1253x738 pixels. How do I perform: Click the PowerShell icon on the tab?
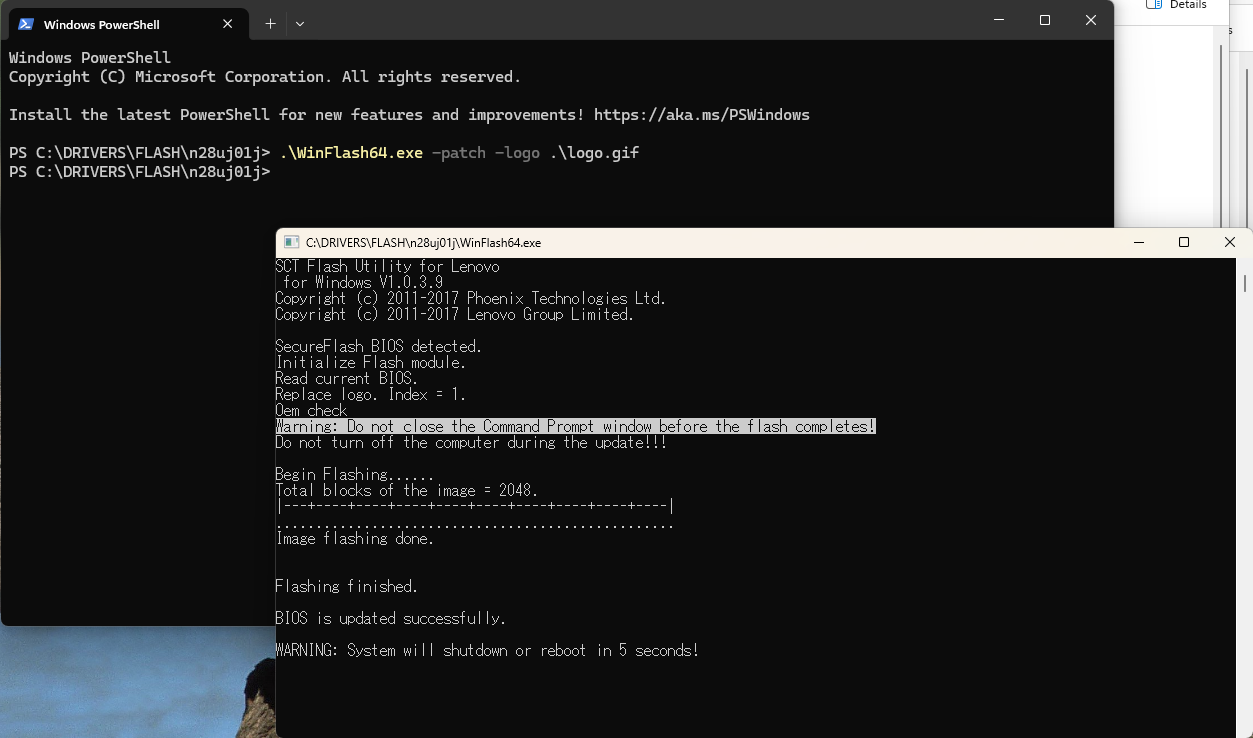(x=26, y=24)
